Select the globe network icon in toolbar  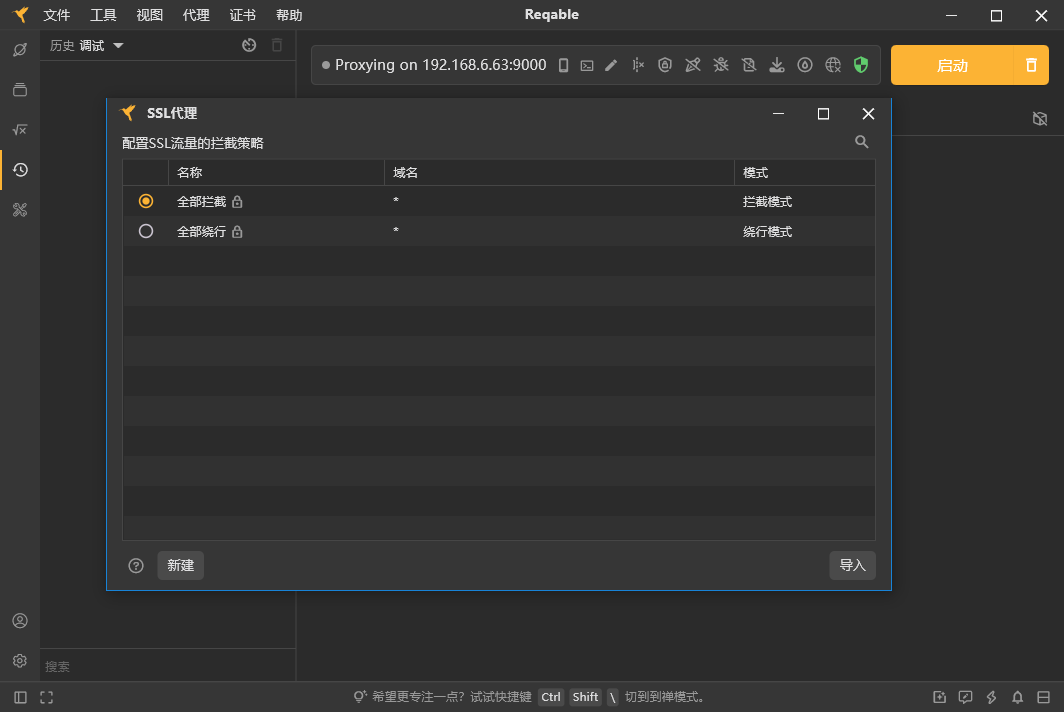833,65
